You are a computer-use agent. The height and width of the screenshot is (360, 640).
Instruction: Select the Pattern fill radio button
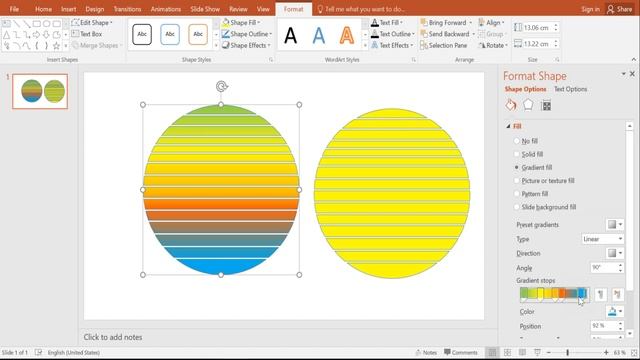pos(517,193)
